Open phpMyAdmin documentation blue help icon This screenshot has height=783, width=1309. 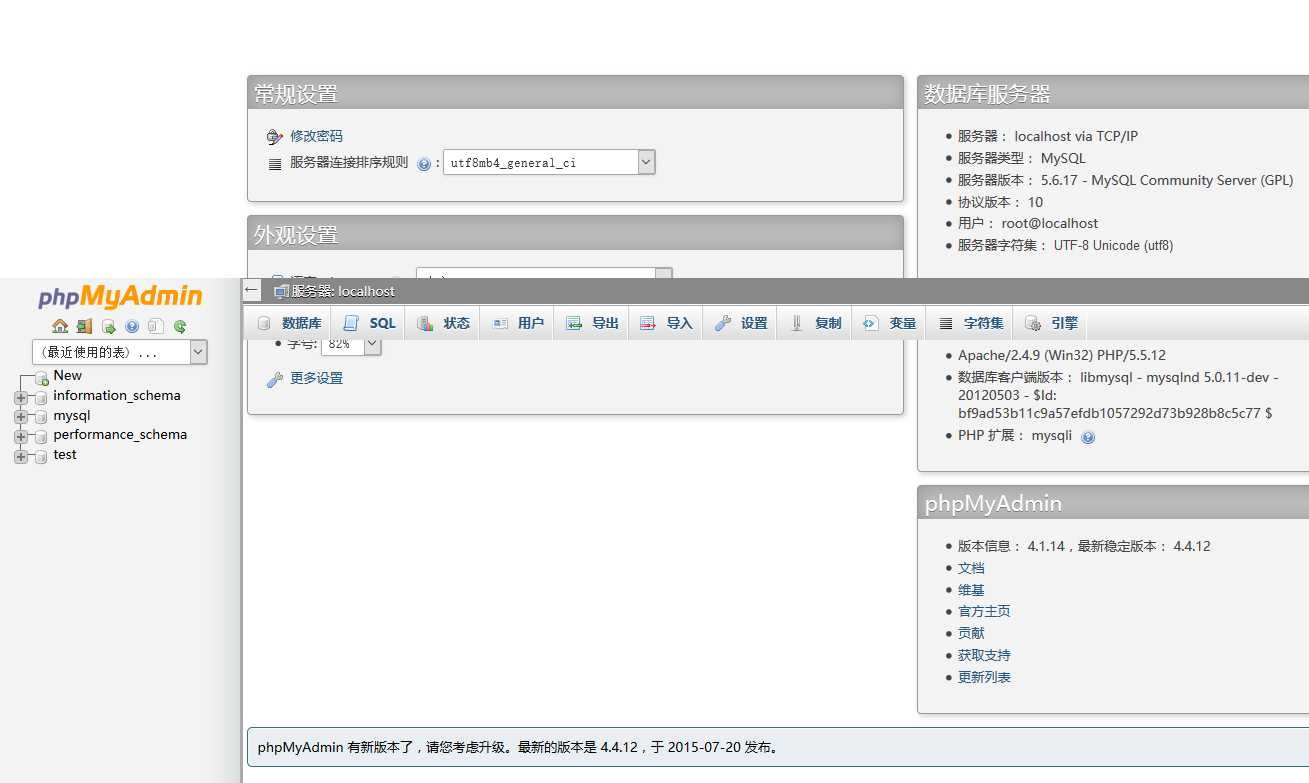[x=132, y=326]
